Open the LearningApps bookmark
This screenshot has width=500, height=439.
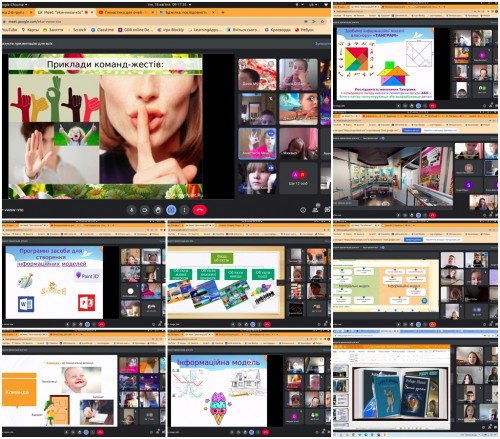204,30
